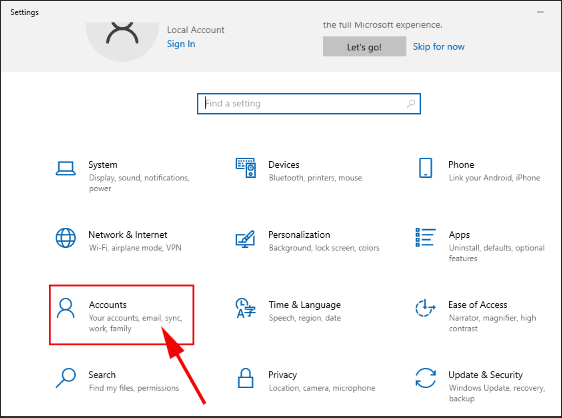Click 'Speech, region, date' text

305,318
